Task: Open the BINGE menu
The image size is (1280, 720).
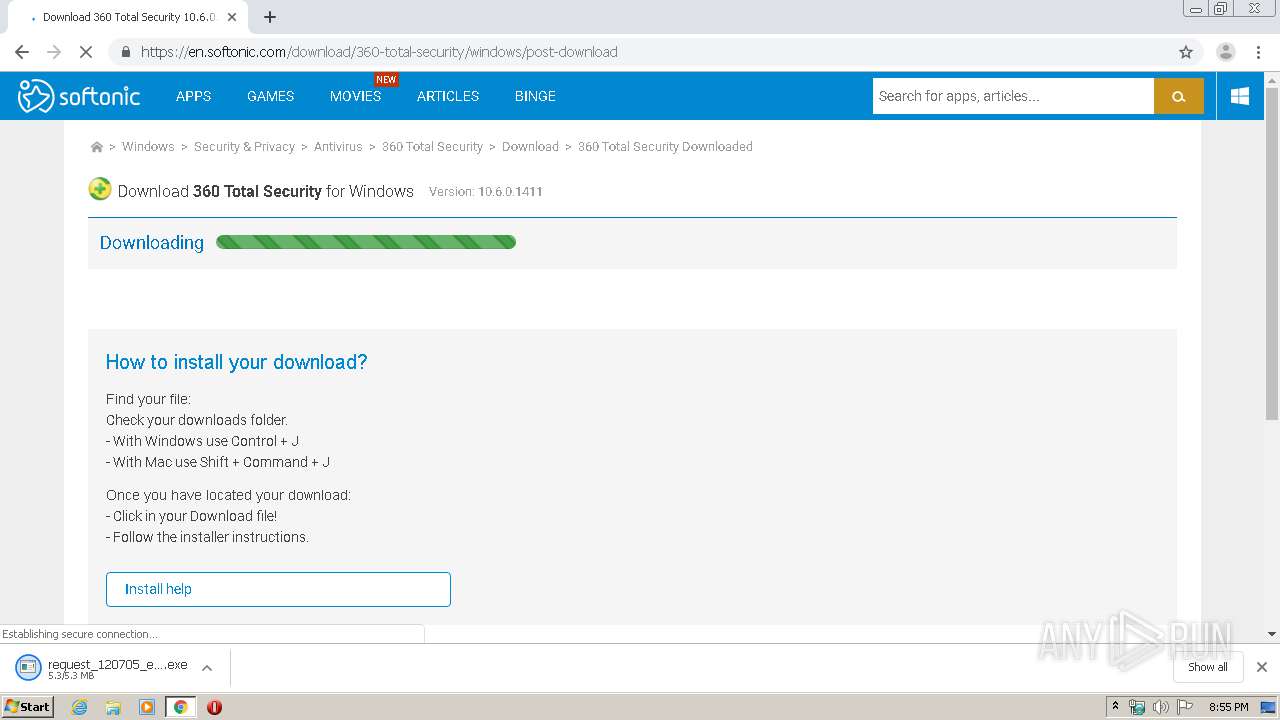Action: point(535,96)
